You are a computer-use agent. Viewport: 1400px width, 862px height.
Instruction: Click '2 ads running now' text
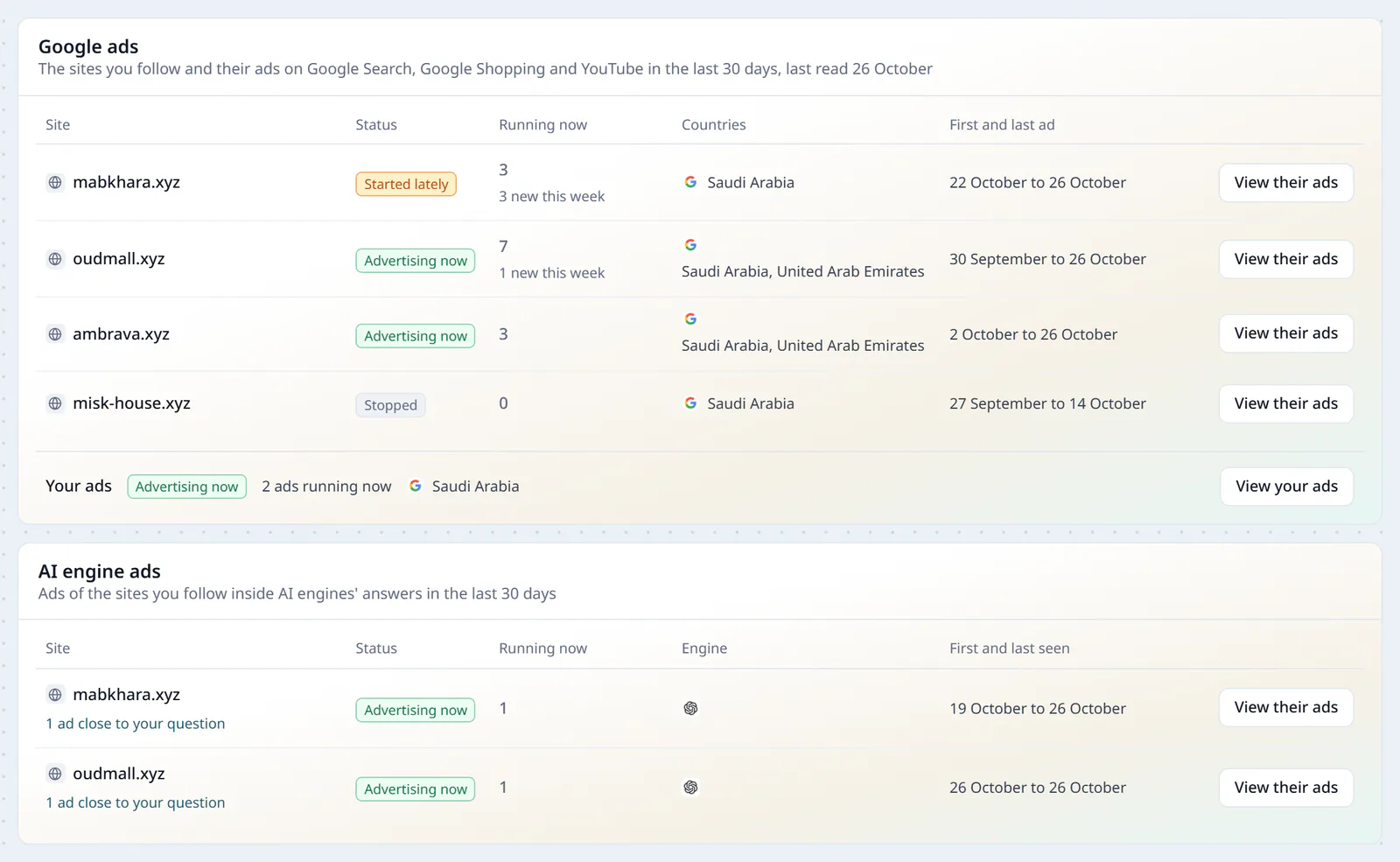326,487
